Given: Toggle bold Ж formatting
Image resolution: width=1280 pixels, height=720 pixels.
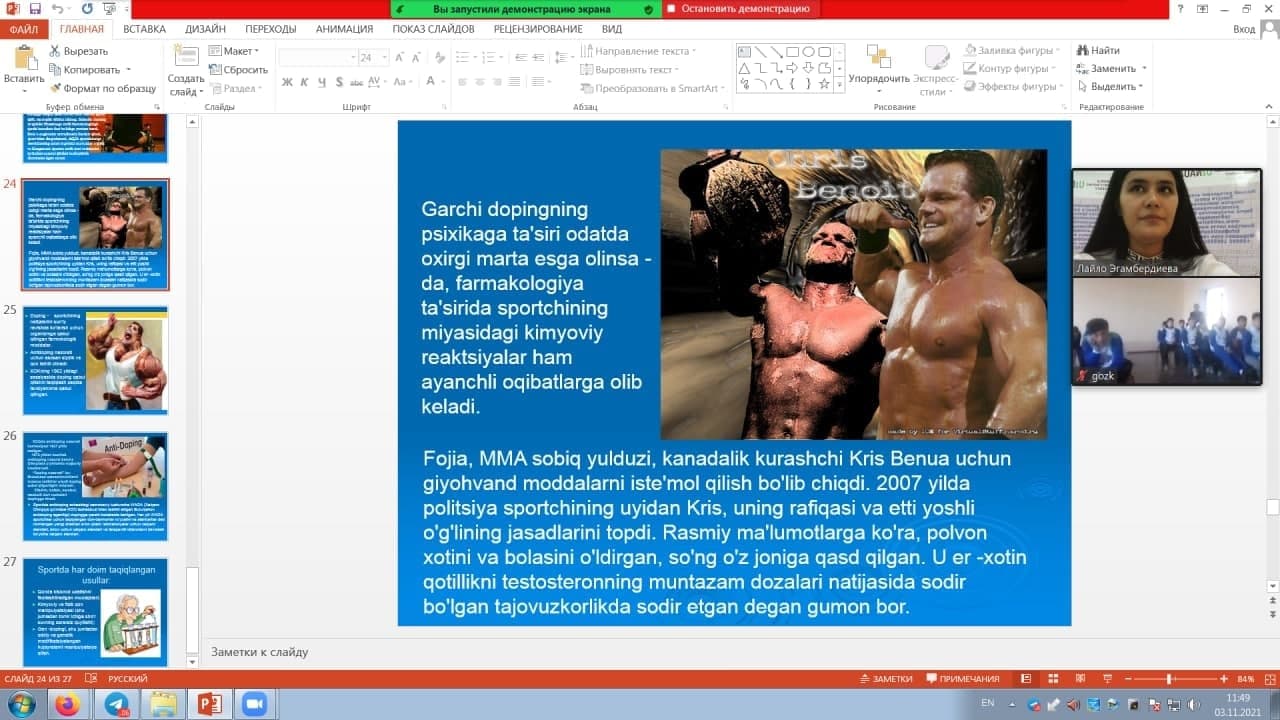Looking at the screenshot, I should [287, 82].
